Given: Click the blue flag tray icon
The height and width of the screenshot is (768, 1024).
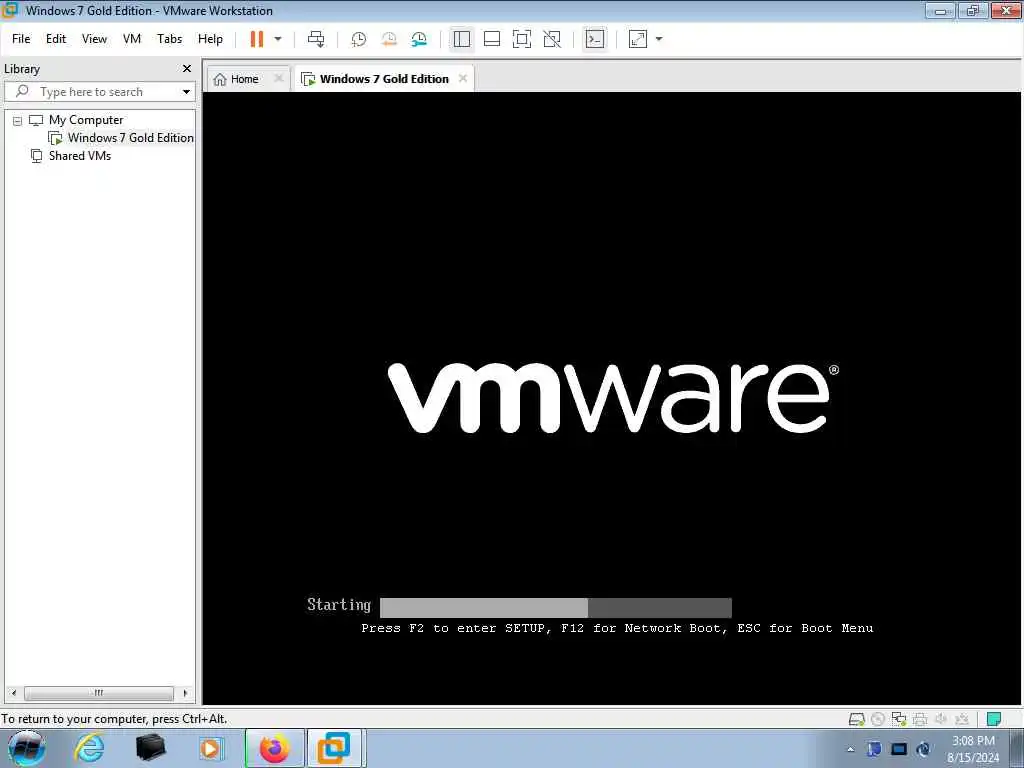Looking at the screenshot, I should (874, 749).
